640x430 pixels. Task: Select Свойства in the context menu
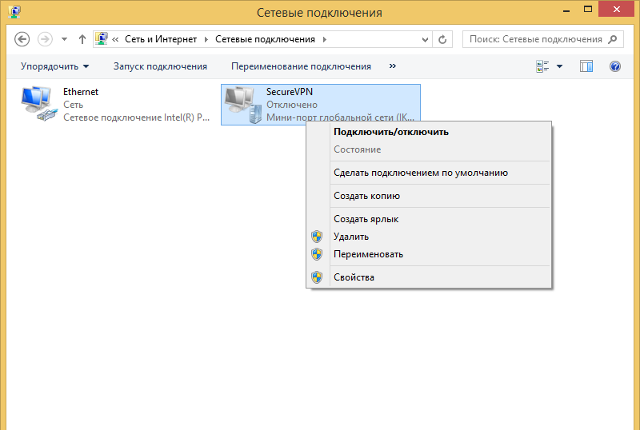click(x=354, y=277)
